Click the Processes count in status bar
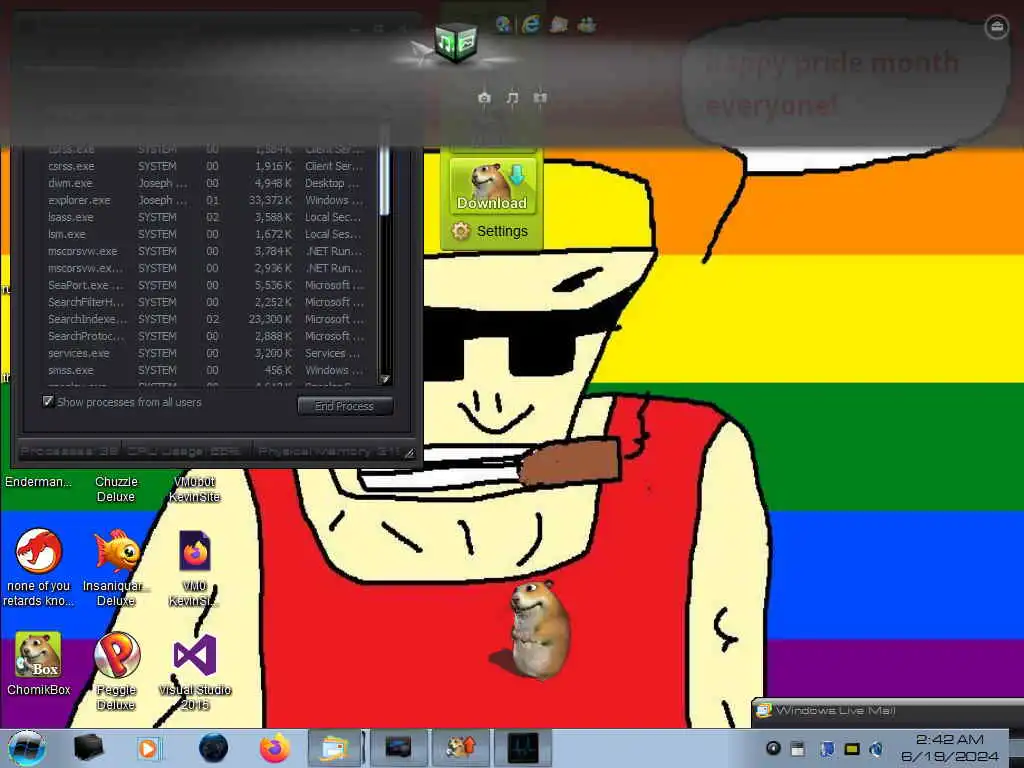 click(69, 451)
